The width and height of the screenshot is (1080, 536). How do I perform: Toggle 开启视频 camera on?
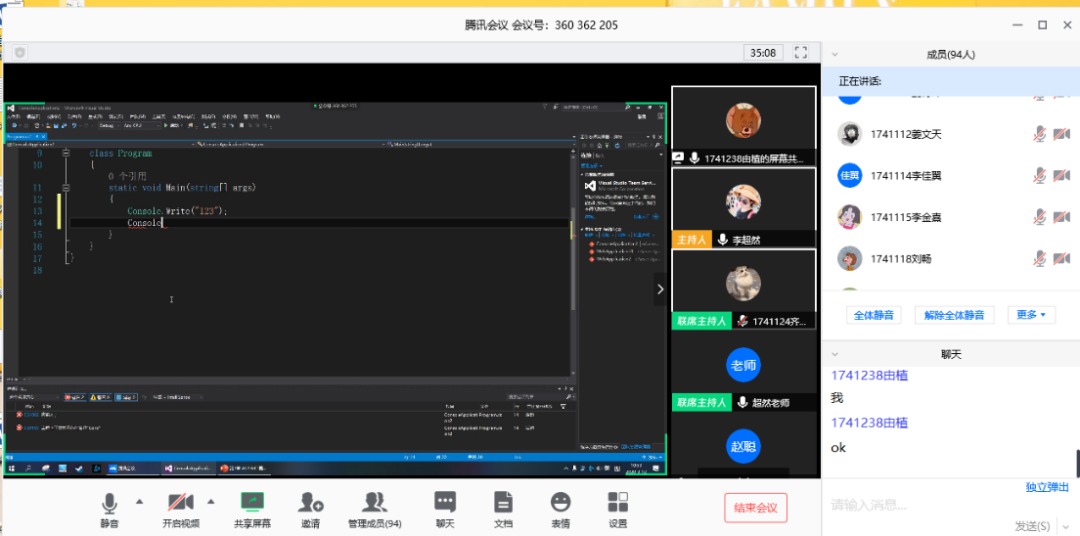pyautogui.click(x=181, y=503)
